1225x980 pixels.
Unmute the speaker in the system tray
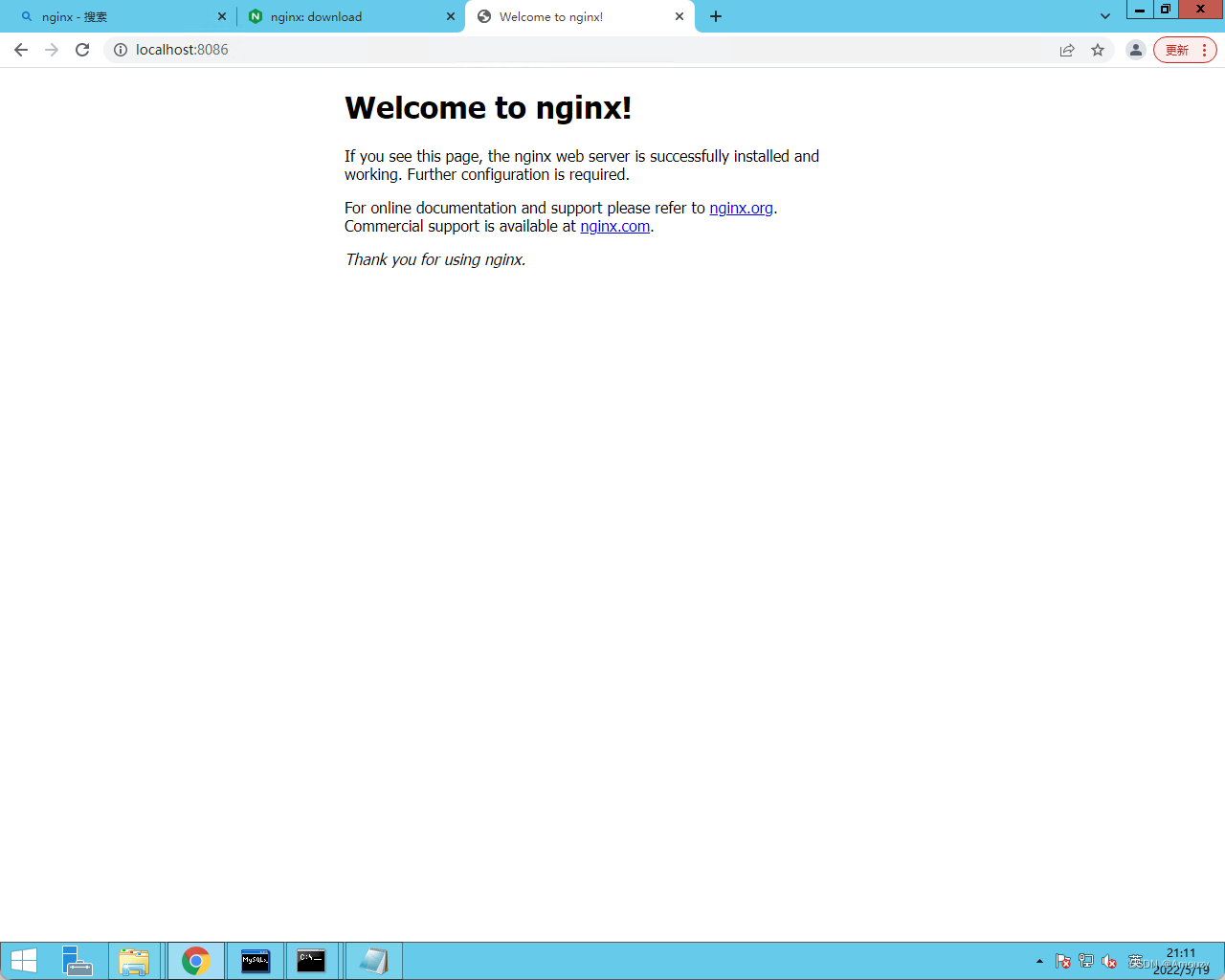point(1109,961)
